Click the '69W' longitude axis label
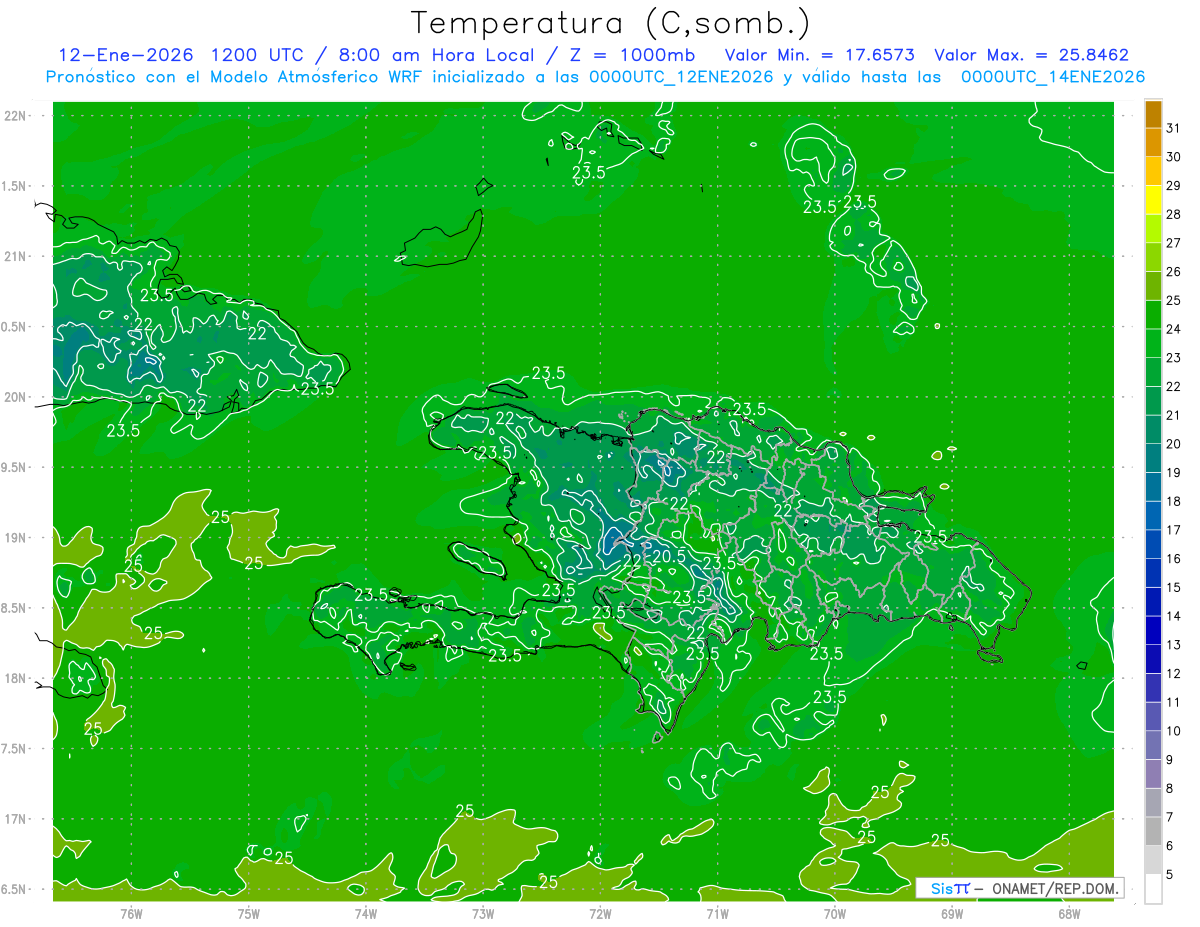Screen dimensions: 1200x927 (x=952, y=913)
